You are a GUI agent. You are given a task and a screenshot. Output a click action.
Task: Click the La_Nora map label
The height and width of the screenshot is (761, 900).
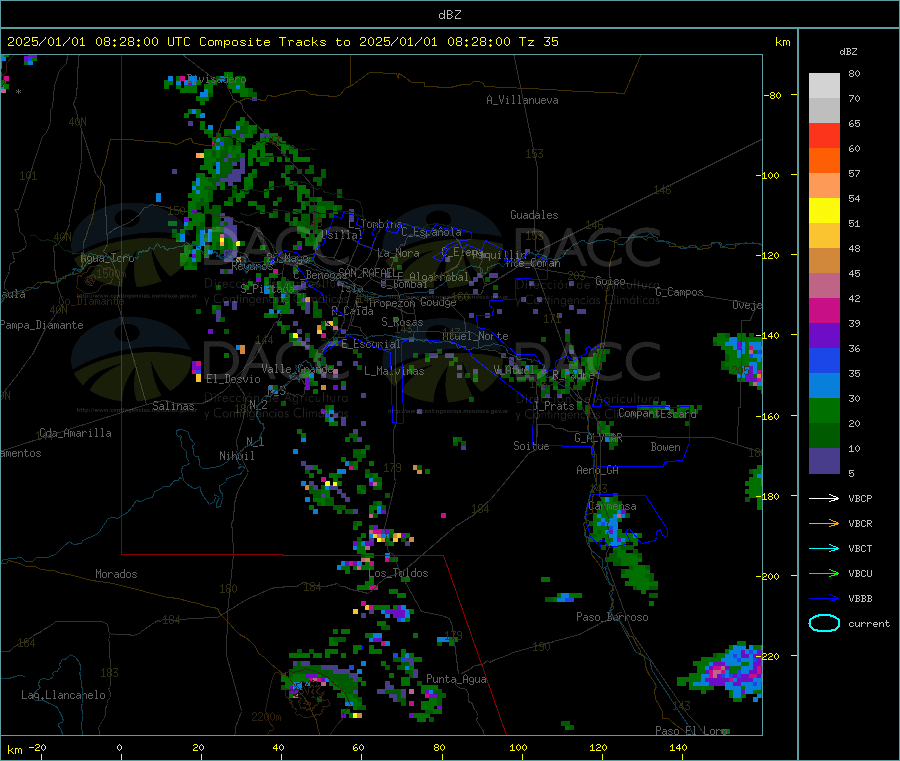398,253
